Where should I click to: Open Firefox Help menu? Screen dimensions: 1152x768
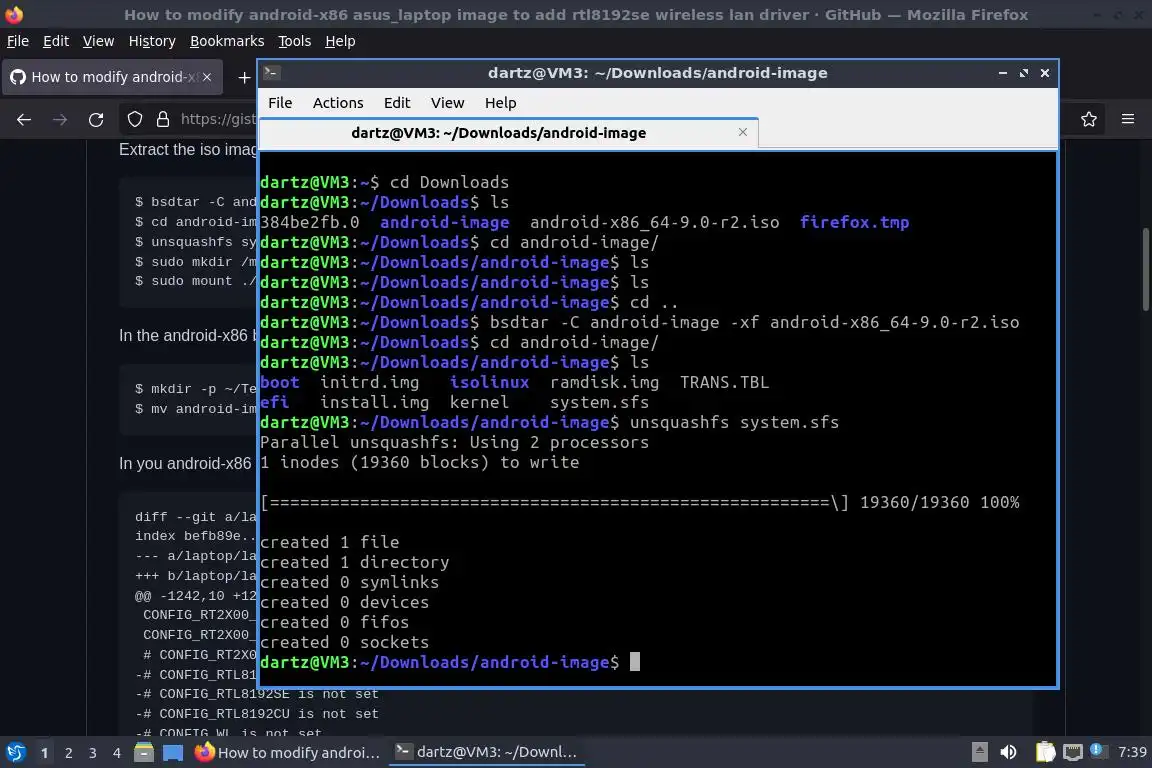[340, 41]
